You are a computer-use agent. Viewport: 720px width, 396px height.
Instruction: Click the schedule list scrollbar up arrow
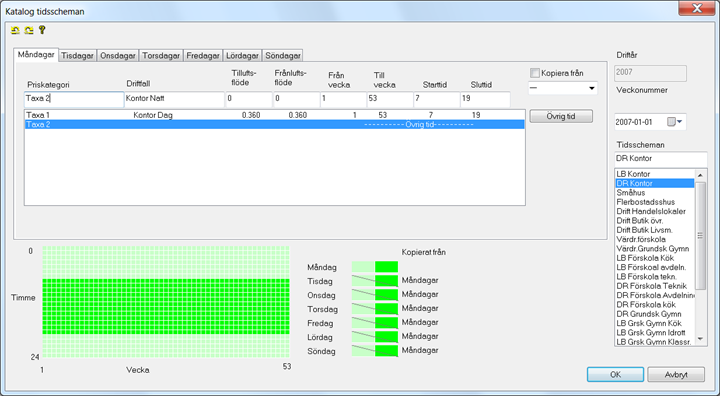700,175
